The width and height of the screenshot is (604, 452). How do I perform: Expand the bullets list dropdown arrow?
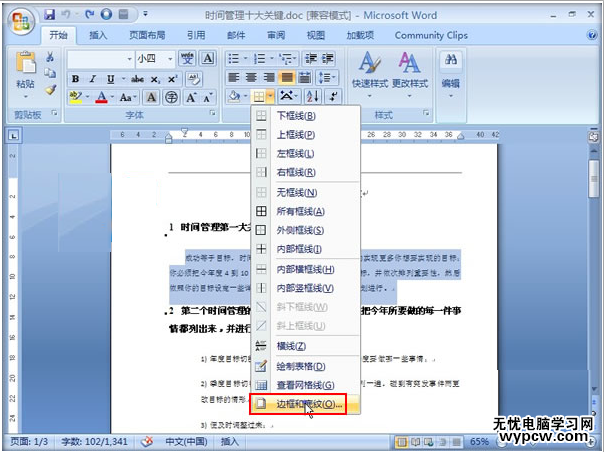click(x=245, y=59)
